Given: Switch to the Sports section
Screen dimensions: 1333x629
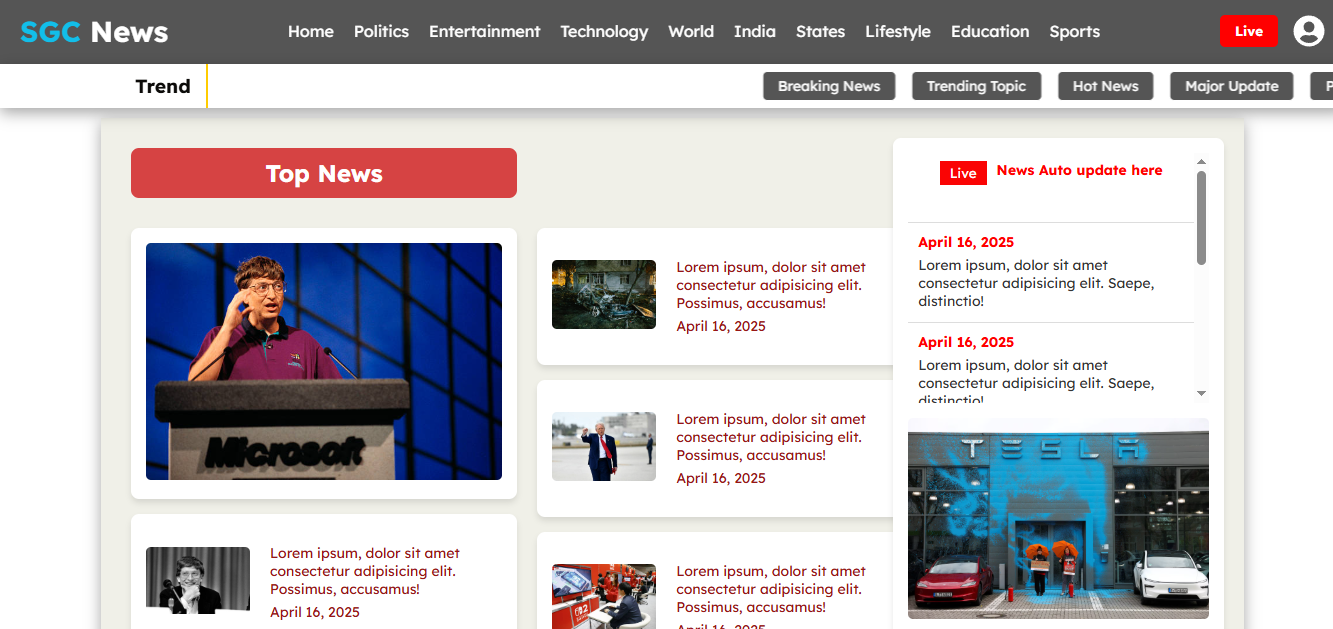Looking at the screenshot, I should click(x=1074, y=31).
